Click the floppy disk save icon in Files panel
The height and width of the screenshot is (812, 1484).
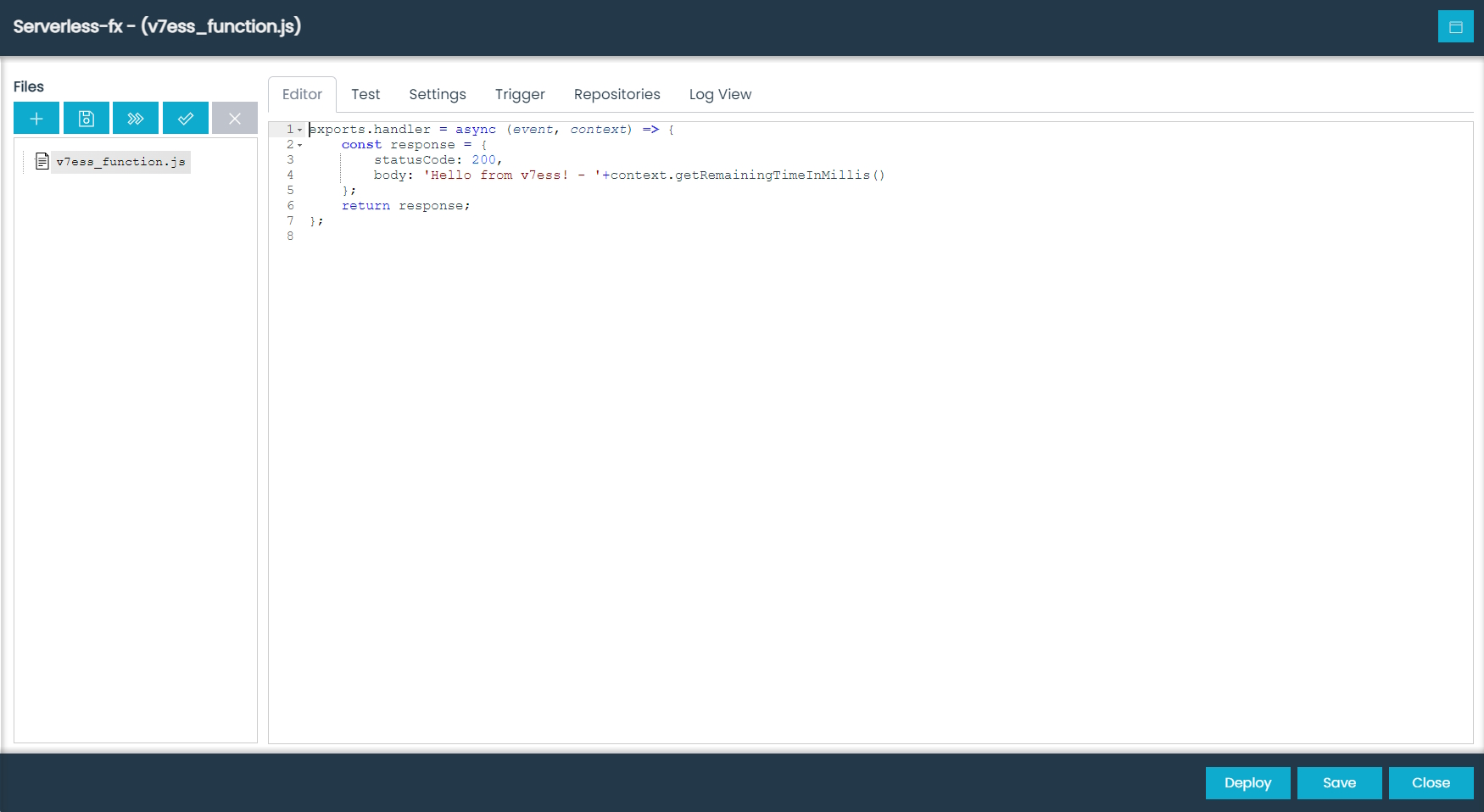[x=86, y=118]
